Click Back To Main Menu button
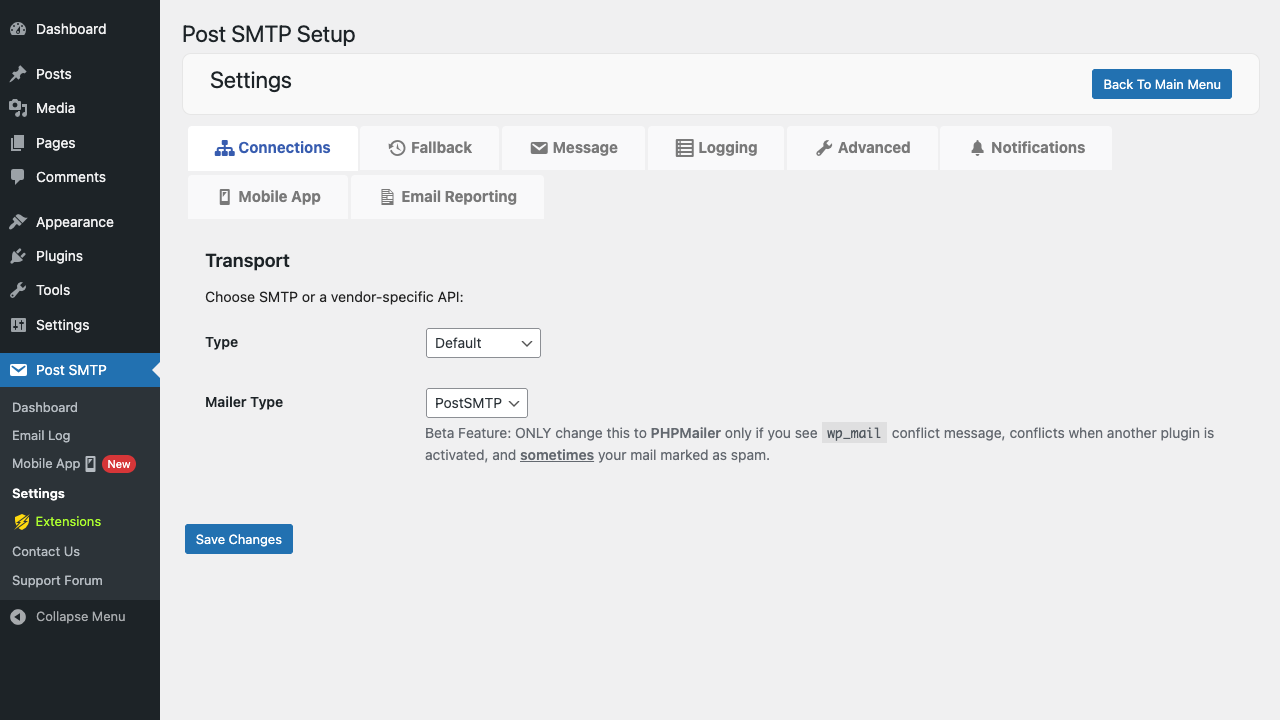This screenshot has width=1280, height=720. pos(1162,84)
